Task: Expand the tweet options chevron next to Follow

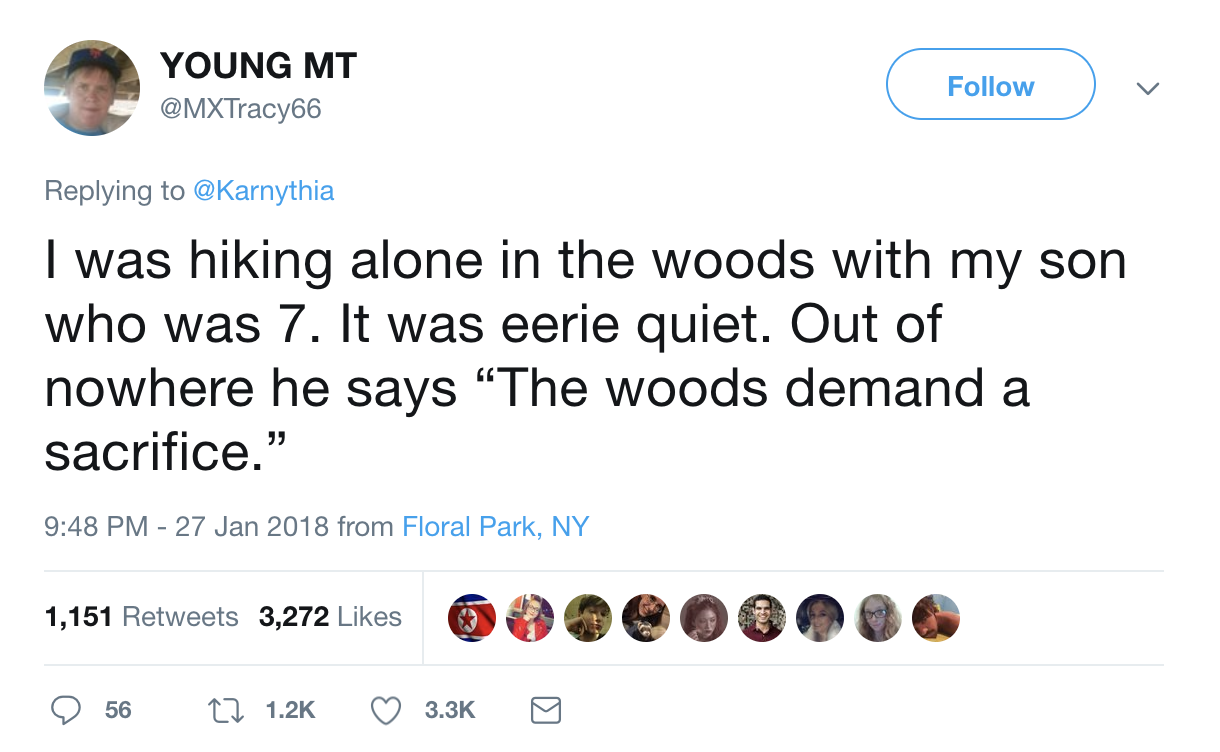Action: tap(1149, 88)
